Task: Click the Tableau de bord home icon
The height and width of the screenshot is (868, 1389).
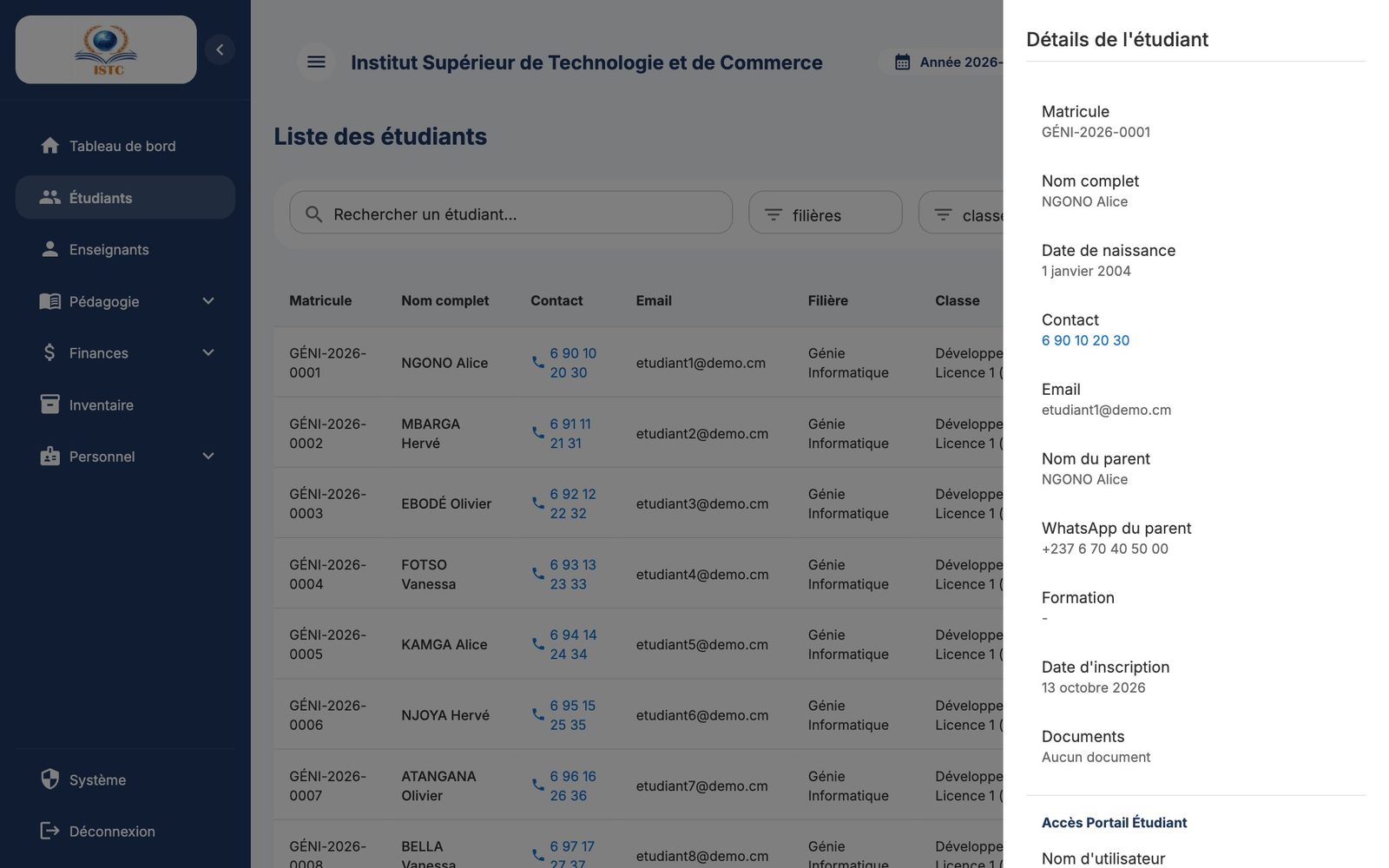Action: coord(50,146)
